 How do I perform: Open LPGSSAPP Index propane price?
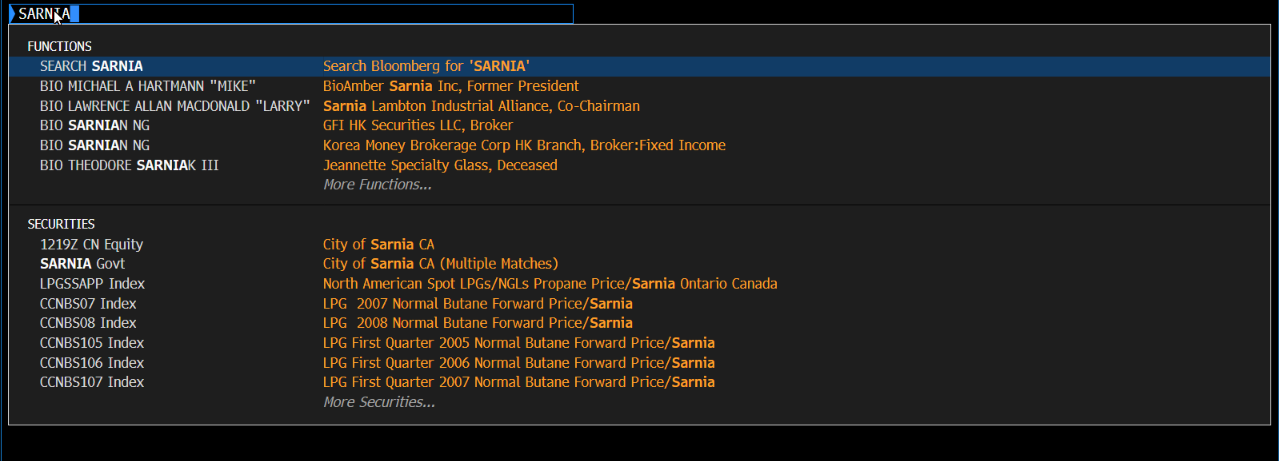point(639,284)
